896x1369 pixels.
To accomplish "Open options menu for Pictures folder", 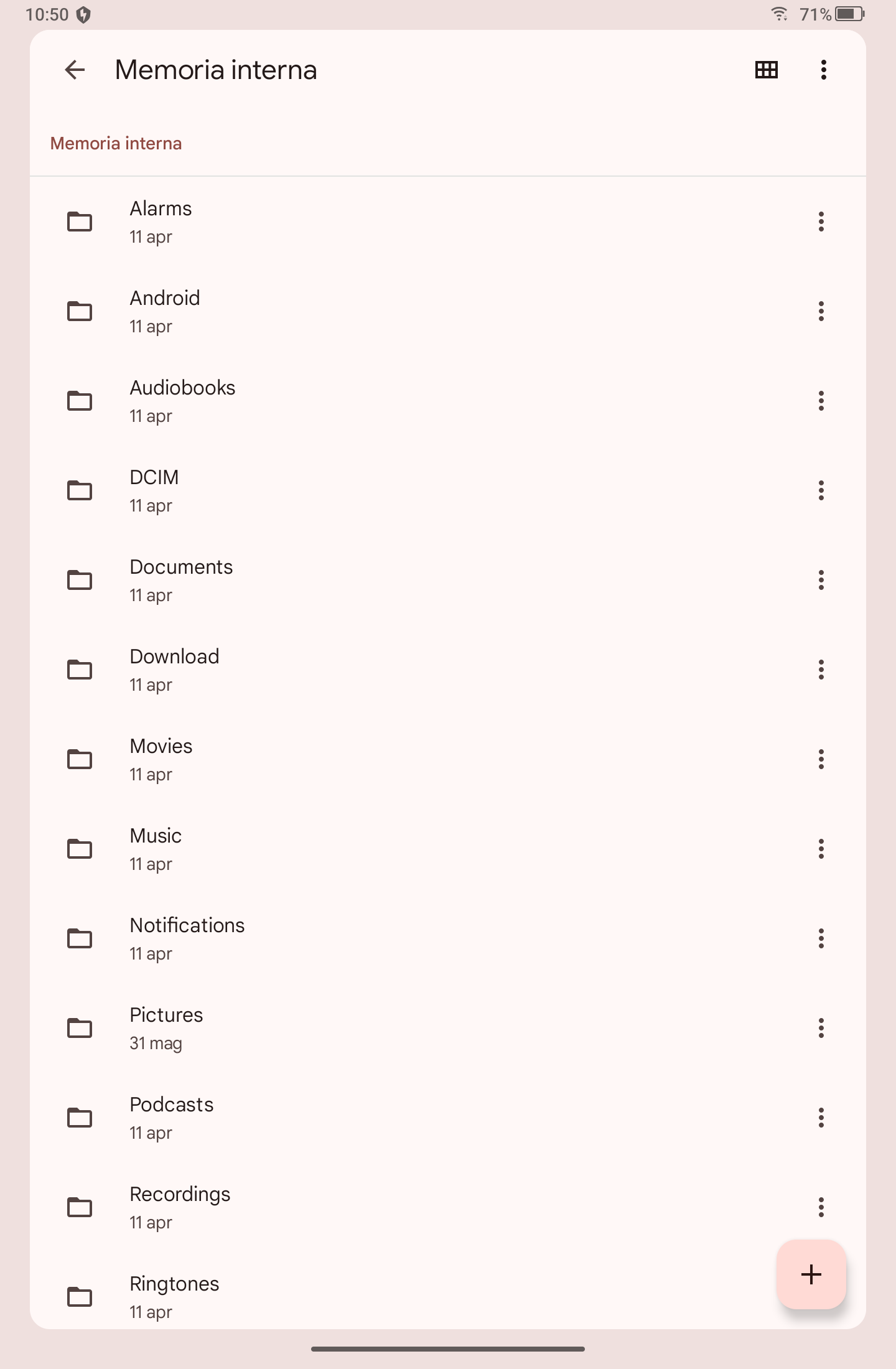I will [x=821, y=1028].
